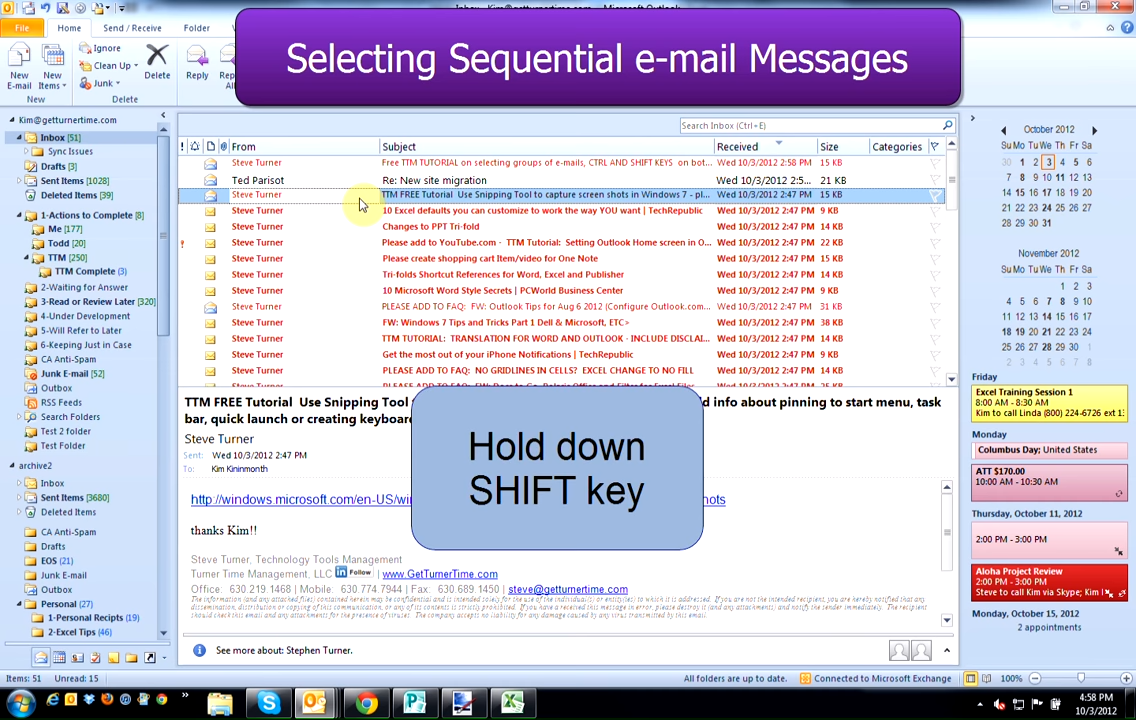This screenshot has width=1136, height=720.
Task: Click the steve@getturnertime.com email link
Action: click(x=568, y=590)
